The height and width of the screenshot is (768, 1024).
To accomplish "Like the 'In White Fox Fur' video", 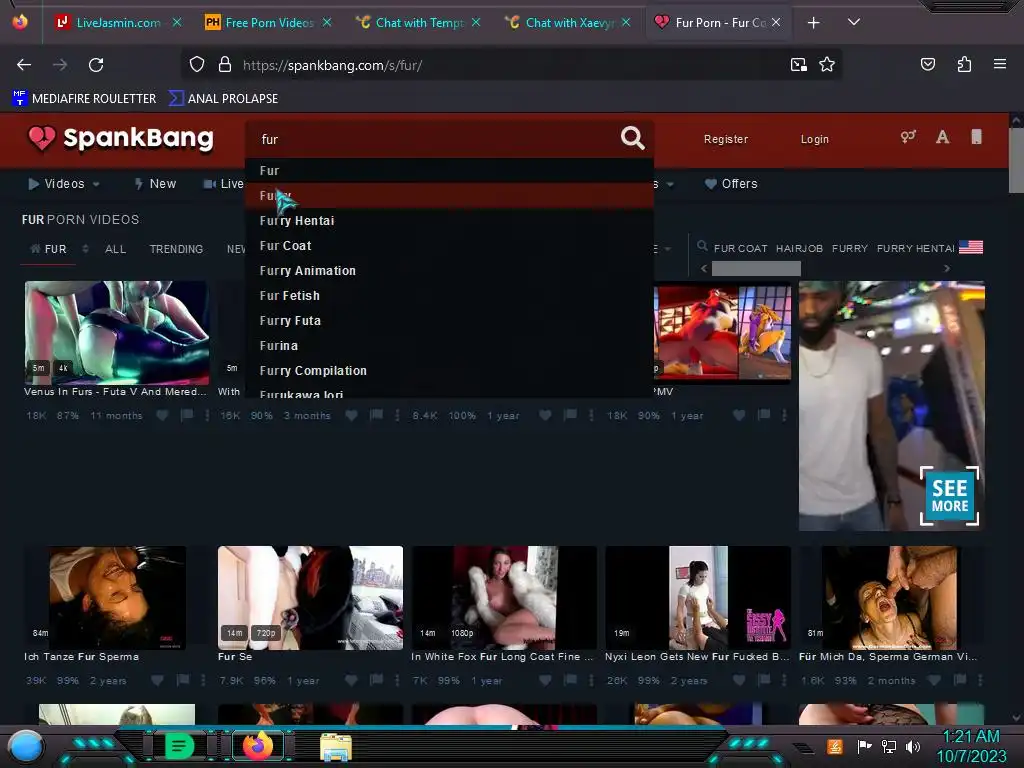I will click(x=545, y=680).
